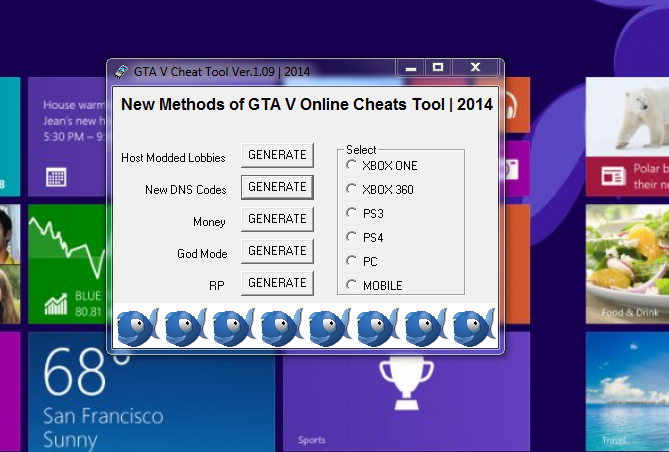Click the news icon on Polar bear tile
669x452 pixels.
[613, 176]
